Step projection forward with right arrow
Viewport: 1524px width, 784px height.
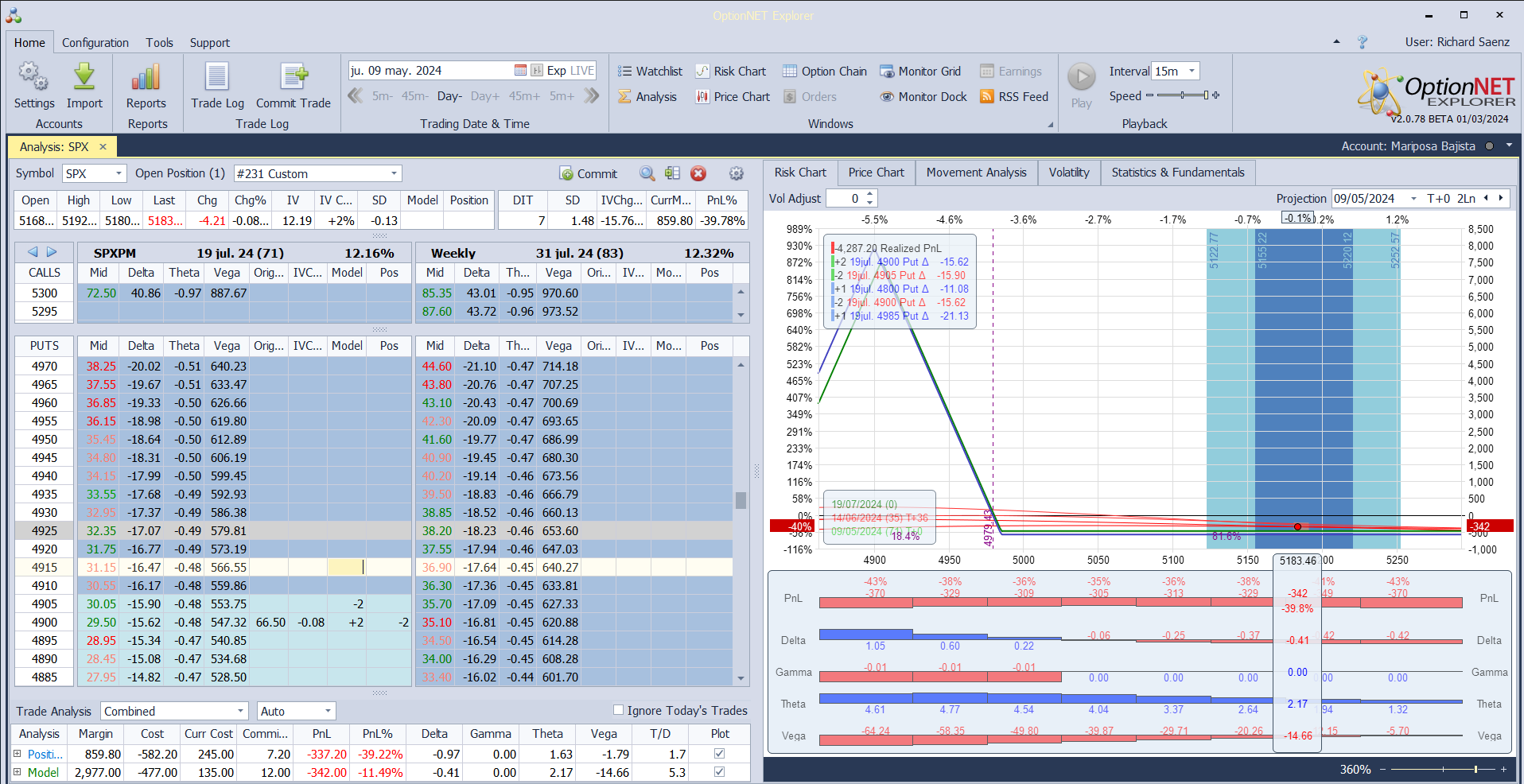(x=1501, y=199)
